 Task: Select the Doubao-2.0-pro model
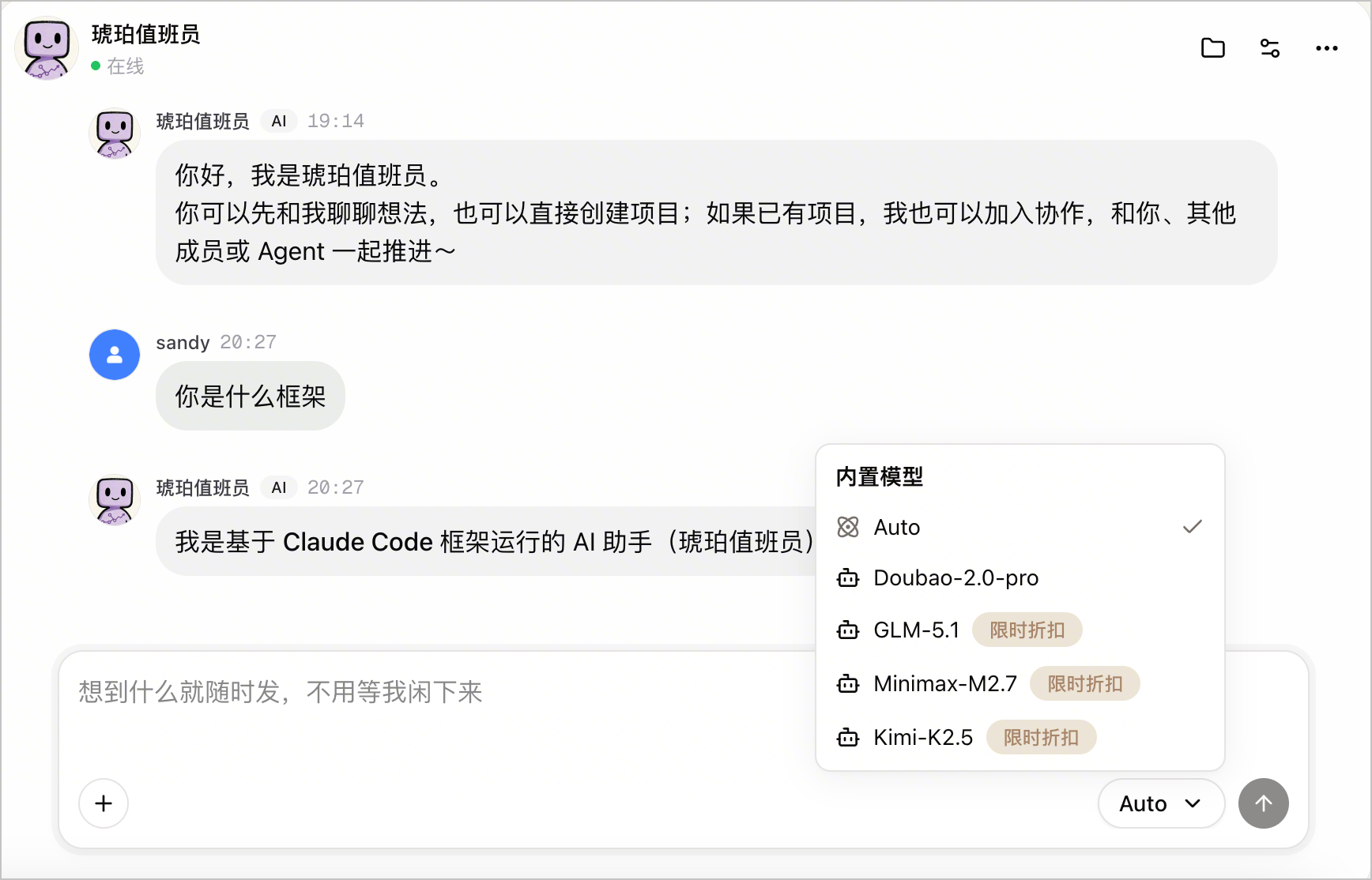1020,578
